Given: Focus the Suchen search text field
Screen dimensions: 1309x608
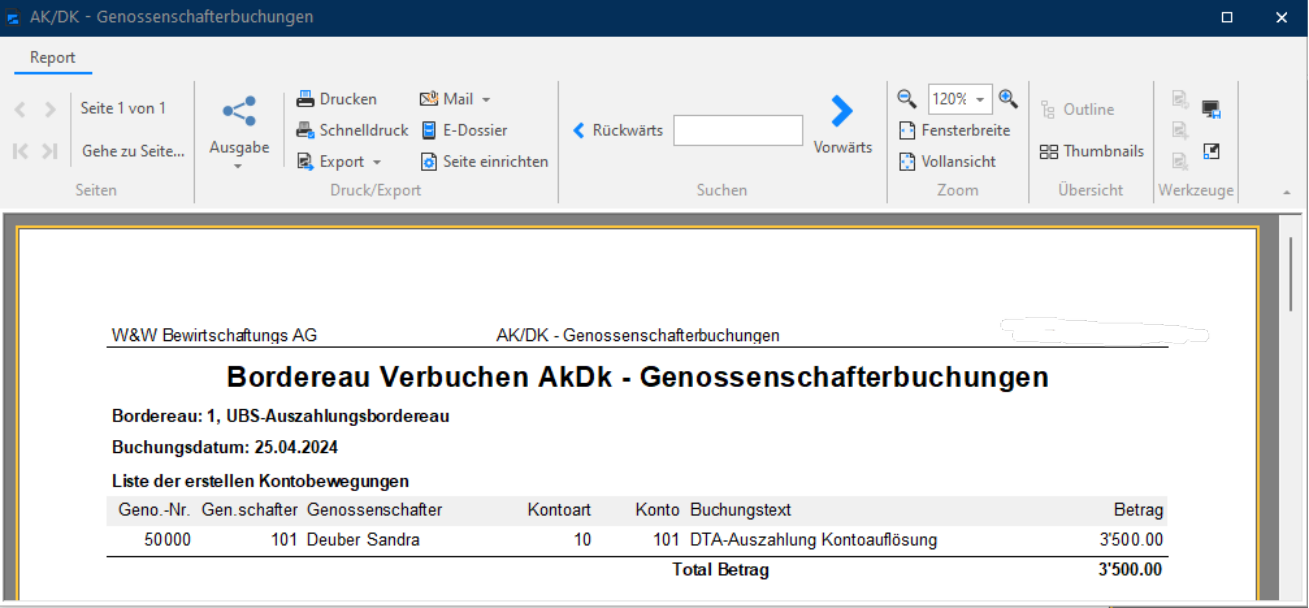Looking at the screenshot, I should coord(738,130).
